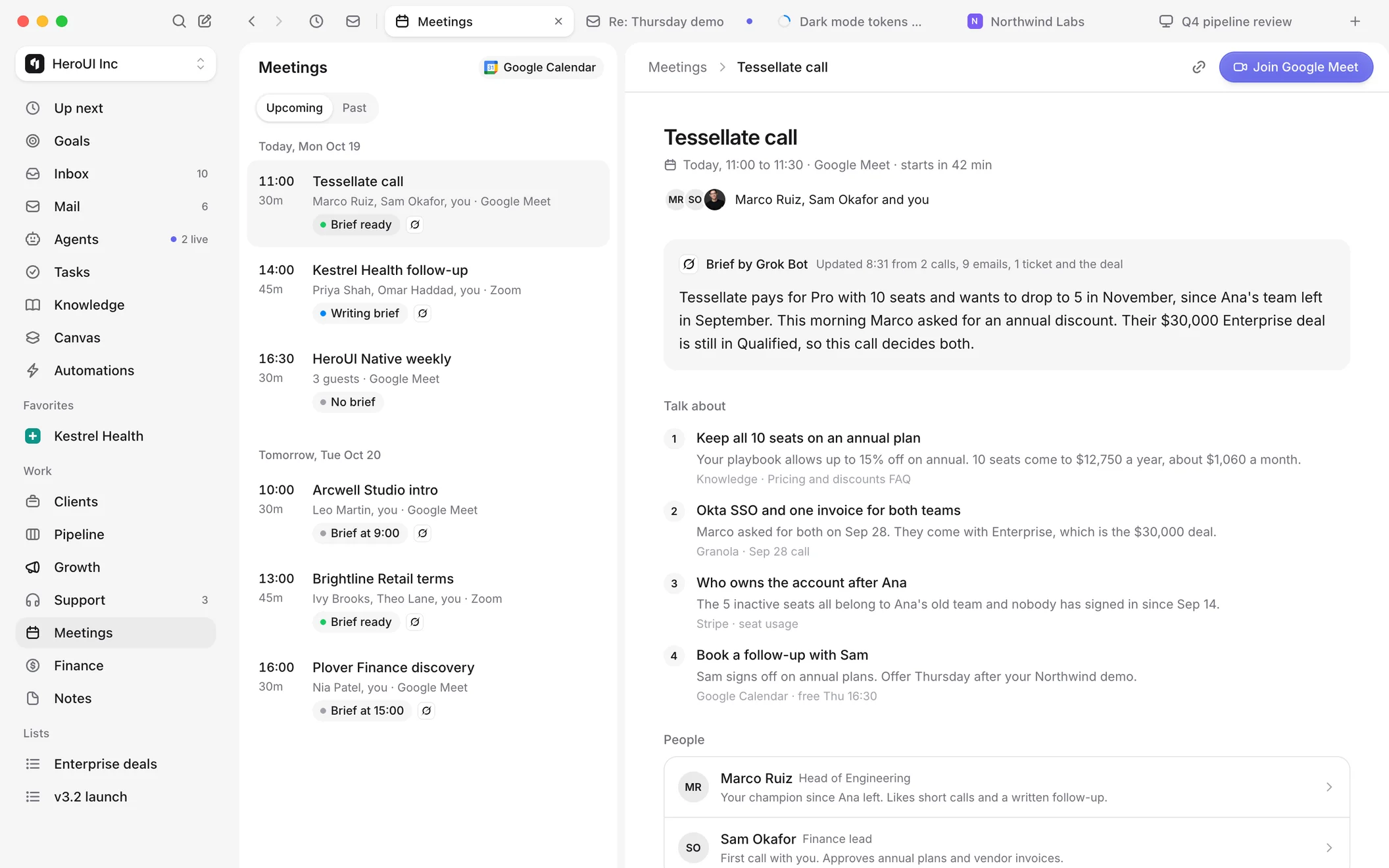1389x868 pixels.
Task: Click Join Google Meet button
Action: point(1296,67)
